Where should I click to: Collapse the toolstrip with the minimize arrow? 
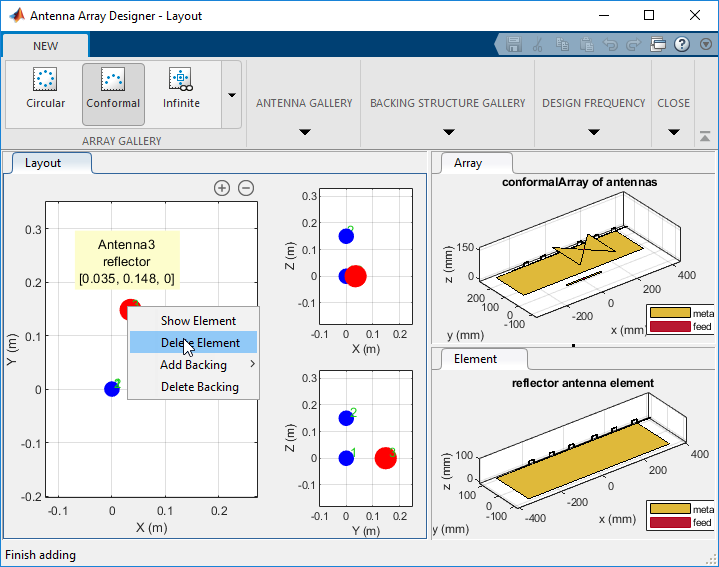(x=705, y=137)
